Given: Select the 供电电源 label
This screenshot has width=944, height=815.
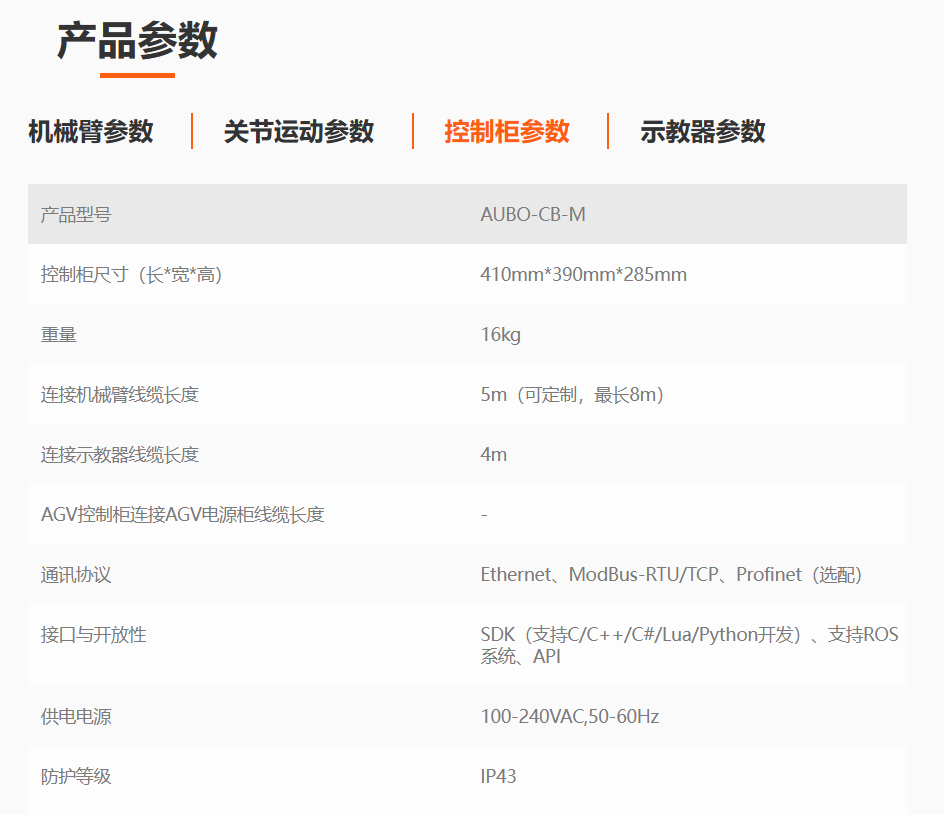Looking at the screenshot, I should [x=76, y=716].
